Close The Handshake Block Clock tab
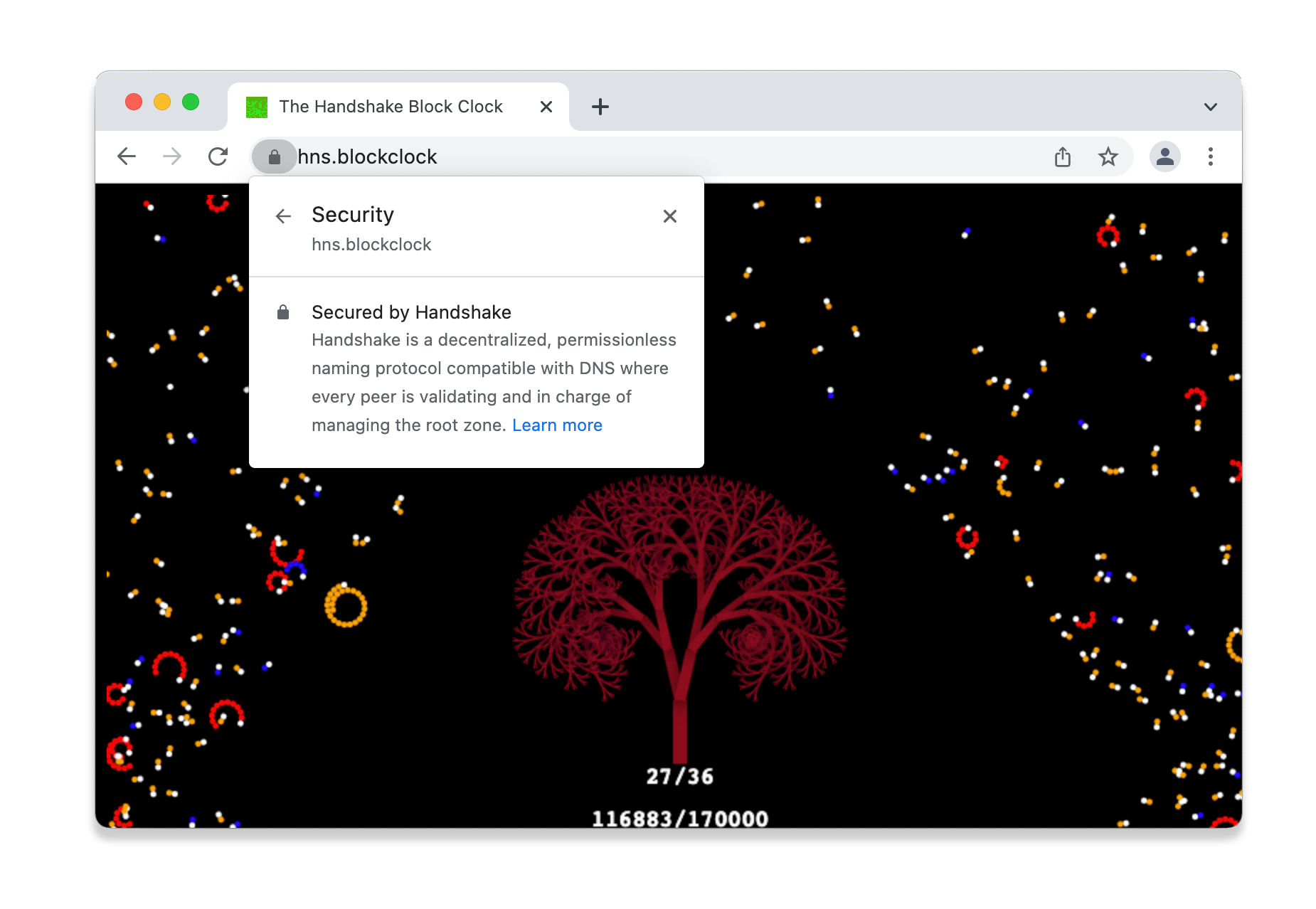Image resolution: width=1316 pixels, height=909 pixels. coord(546,107)
